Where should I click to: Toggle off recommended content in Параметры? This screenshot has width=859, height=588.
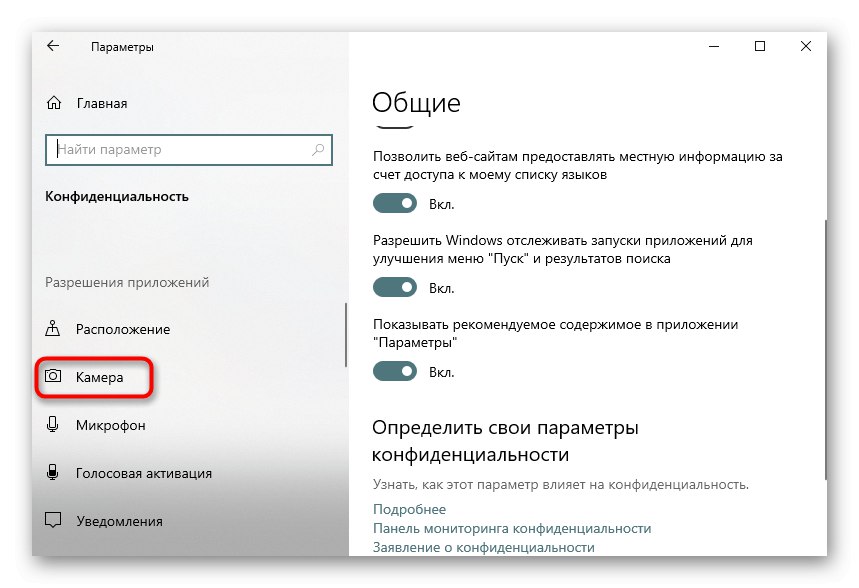pyautogui.click(x=394, y=371)
